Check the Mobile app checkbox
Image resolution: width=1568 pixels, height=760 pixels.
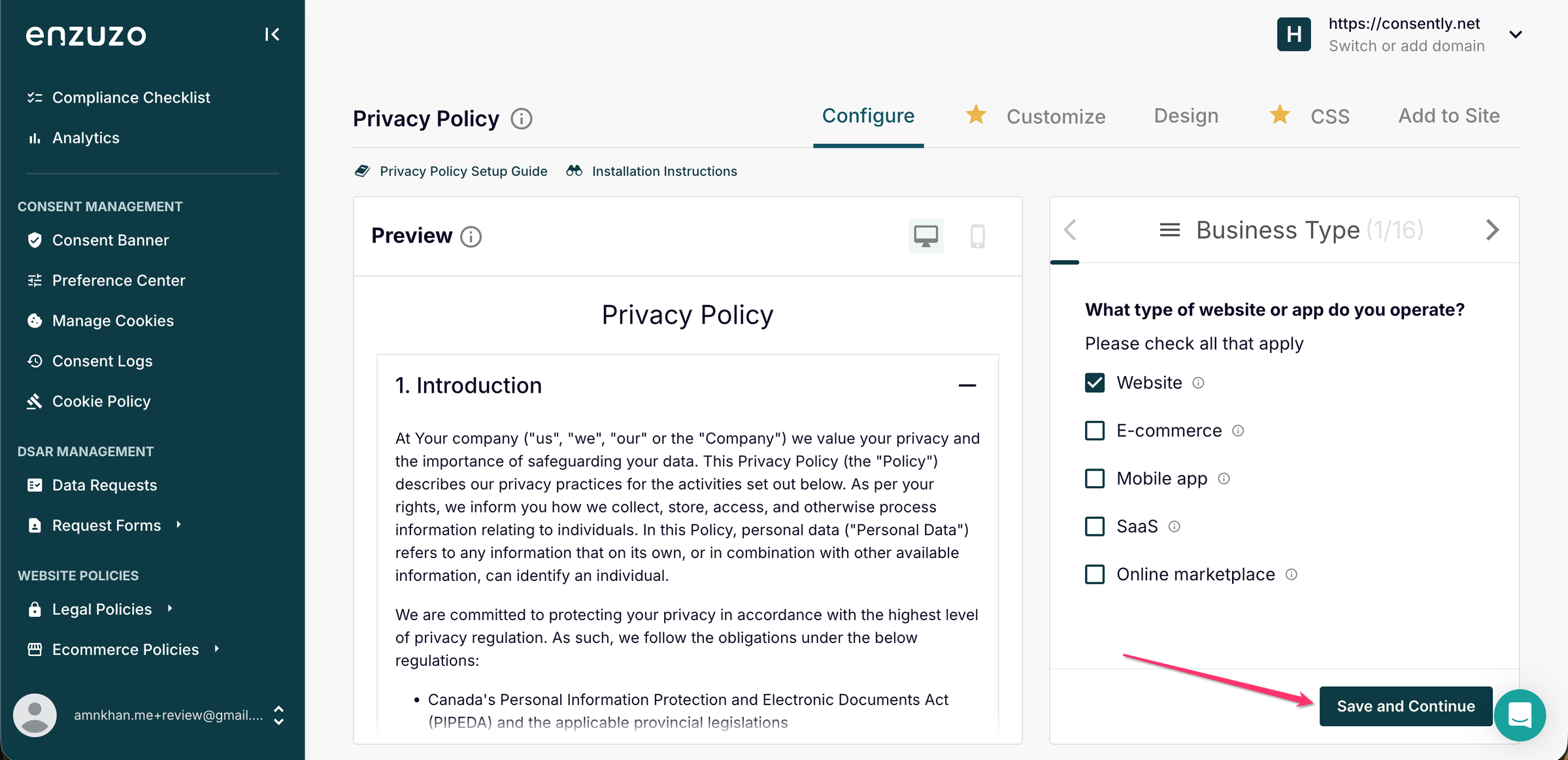pos(1094,478)
